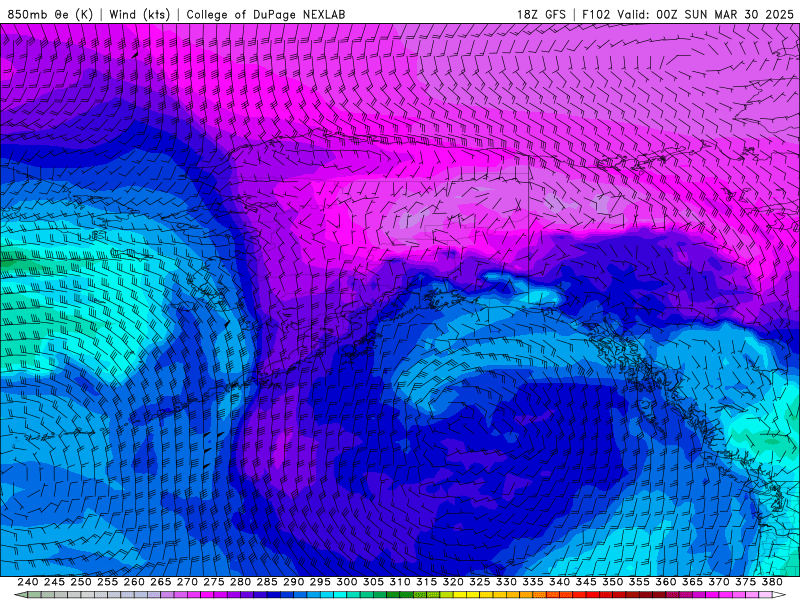Click the 255 colorbar label

[x=107, y=582]
